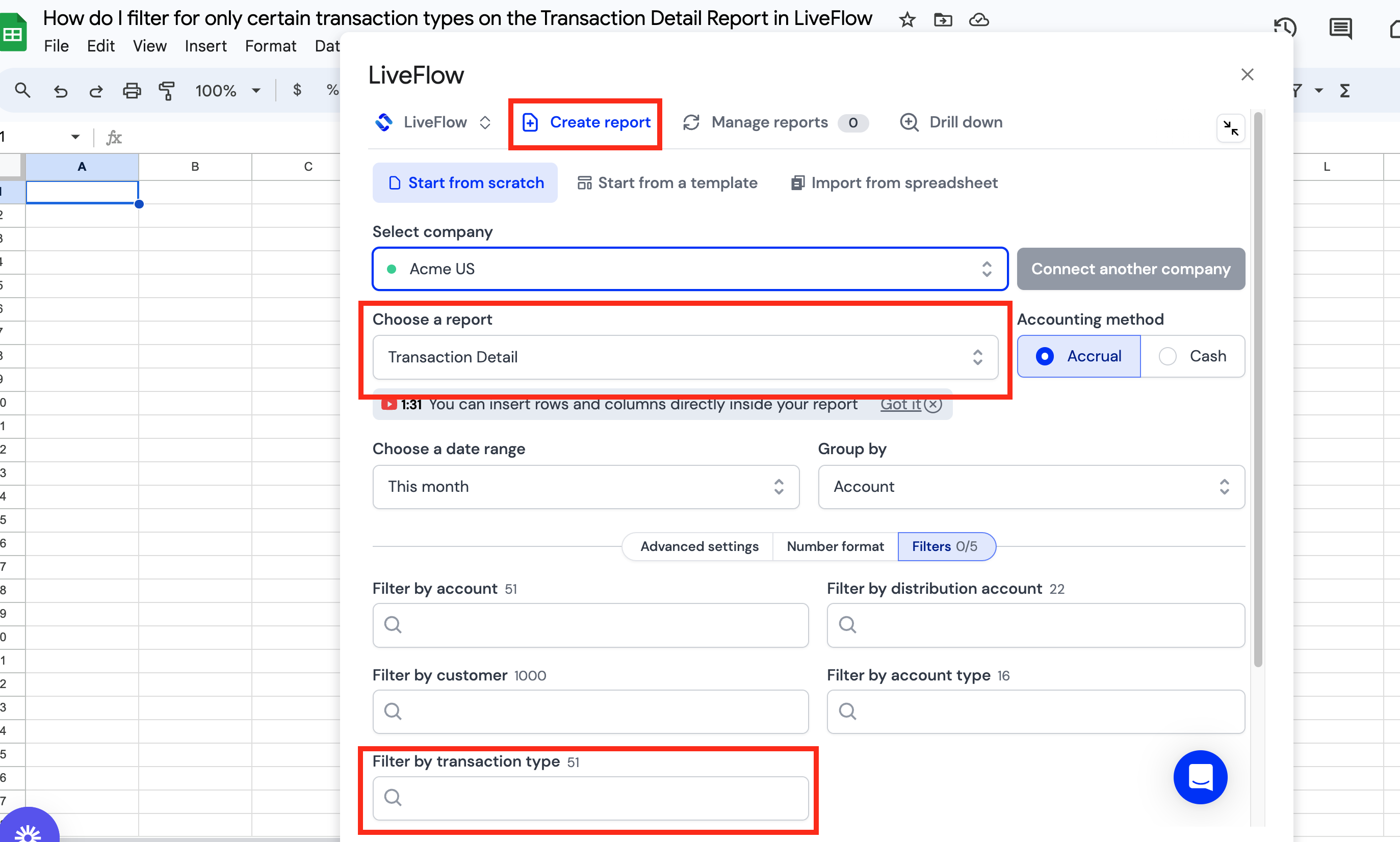This screenshot has width=1400, height=842.
Task: Collapse the LiveFlow panel with arrows icon
Action: click(x=1230, y=128)
